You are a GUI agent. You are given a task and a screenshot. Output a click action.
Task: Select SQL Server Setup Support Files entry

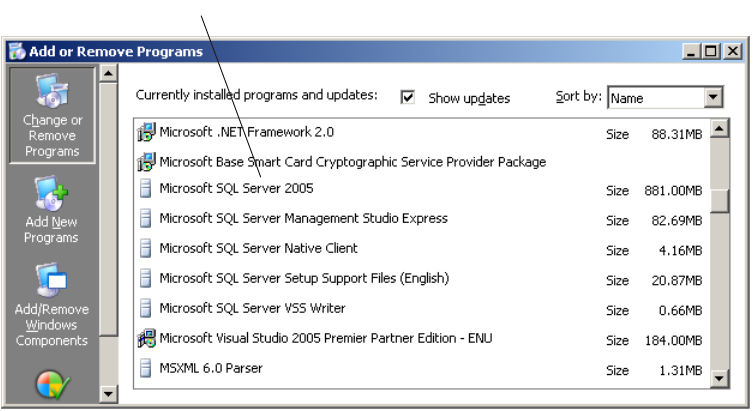tap(304, 279)
